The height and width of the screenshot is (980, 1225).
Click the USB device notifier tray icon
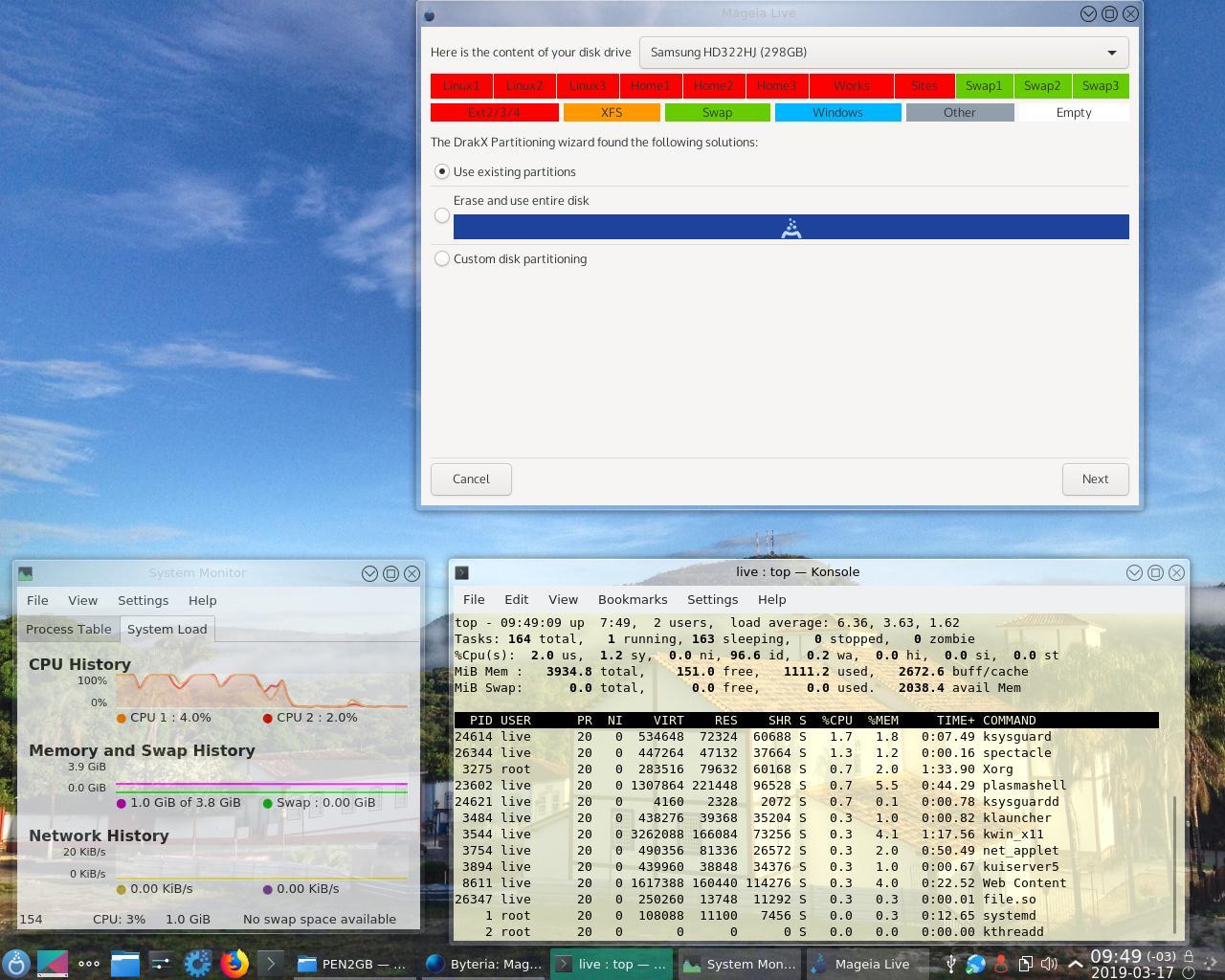950,964
